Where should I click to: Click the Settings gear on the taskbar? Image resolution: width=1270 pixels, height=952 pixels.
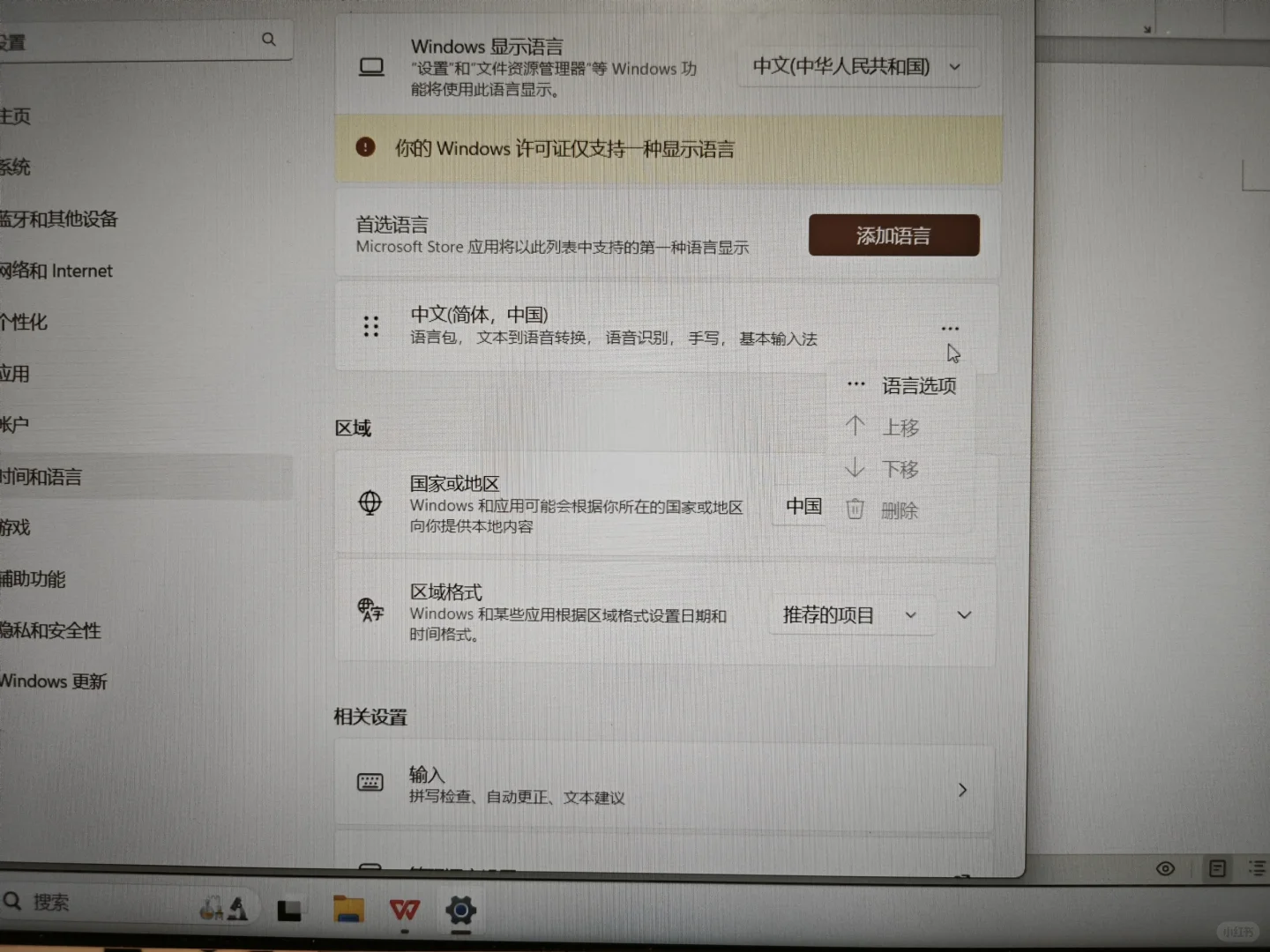tap(460, 910)
